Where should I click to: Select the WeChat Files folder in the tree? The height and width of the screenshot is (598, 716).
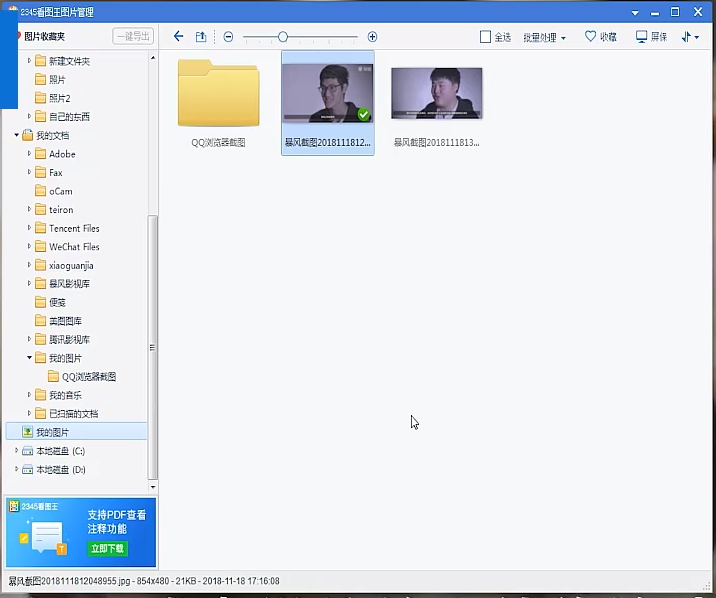tap(74, 247)
